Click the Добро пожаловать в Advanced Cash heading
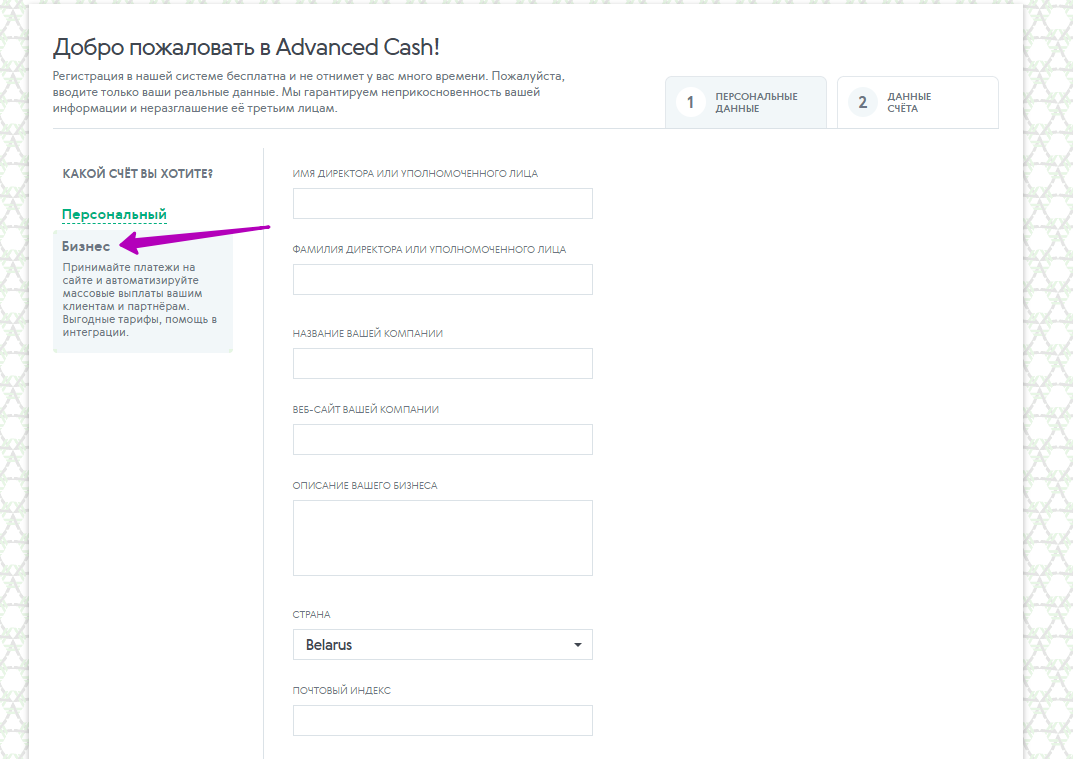This screenshot has height=759, width=1073. point(246,47)
